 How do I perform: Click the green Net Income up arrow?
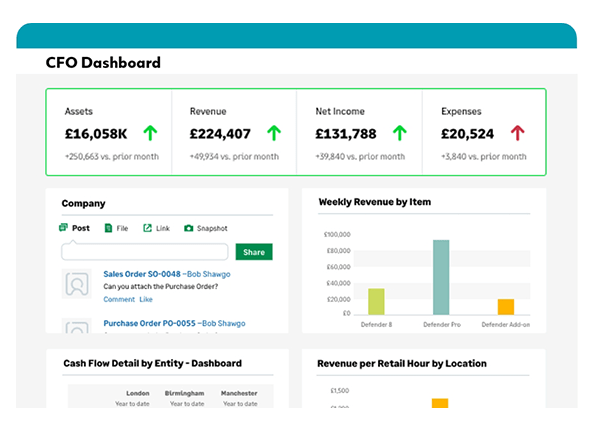pyautogui.click(x=399, y=132)
